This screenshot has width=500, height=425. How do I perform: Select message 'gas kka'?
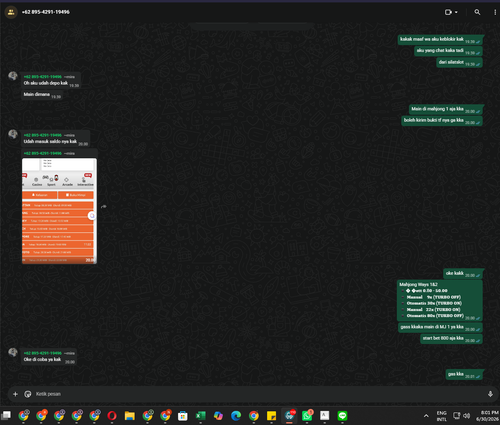click(464, 375)
